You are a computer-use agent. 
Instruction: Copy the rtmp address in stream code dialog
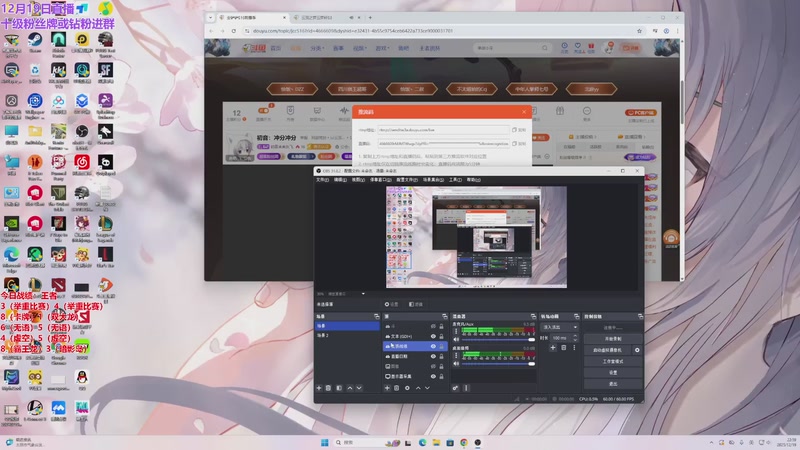[518, 130]
